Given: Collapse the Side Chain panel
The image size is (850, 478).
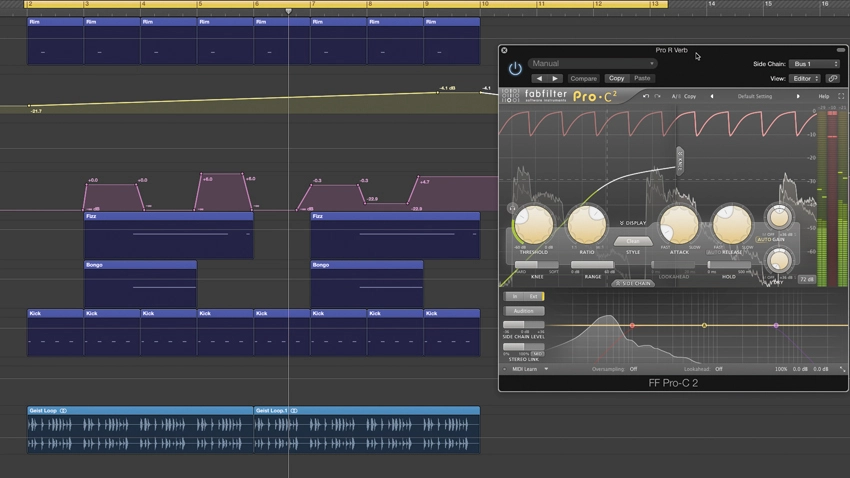Looking at the screenshot, I should 633,283.
